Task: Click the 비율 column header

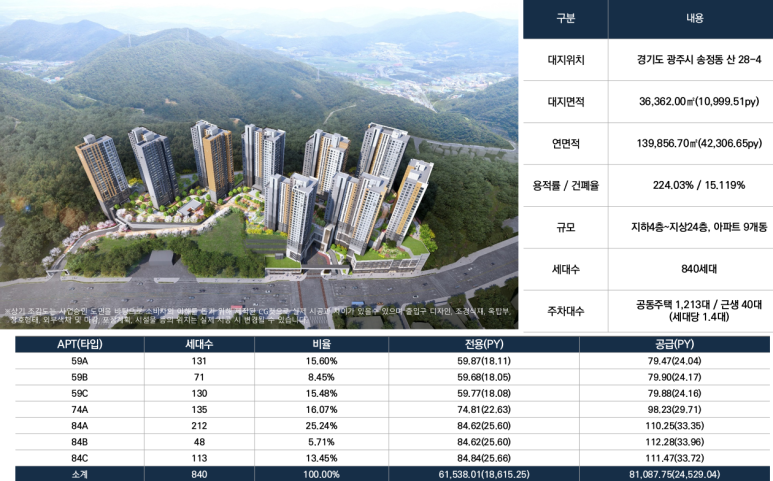Action: (x=321, y=344)
